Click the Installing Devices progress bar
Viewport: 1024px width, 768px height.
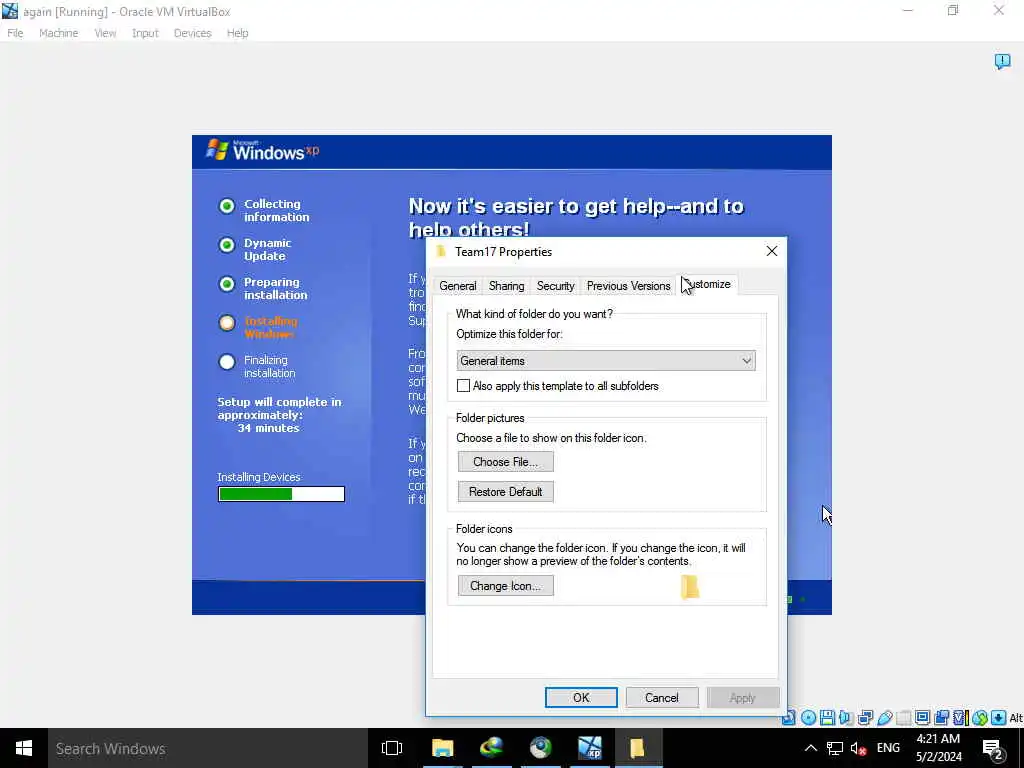coord(281,494)
